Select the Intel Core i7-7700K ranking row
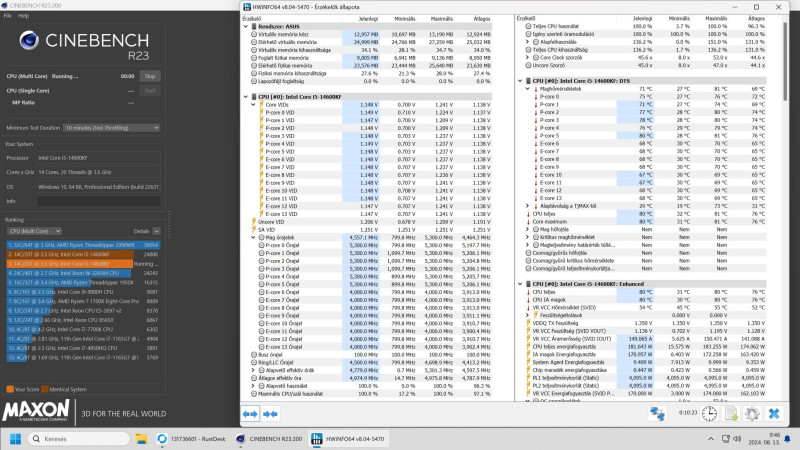800x450 pixels. click(x=83, y=329)
